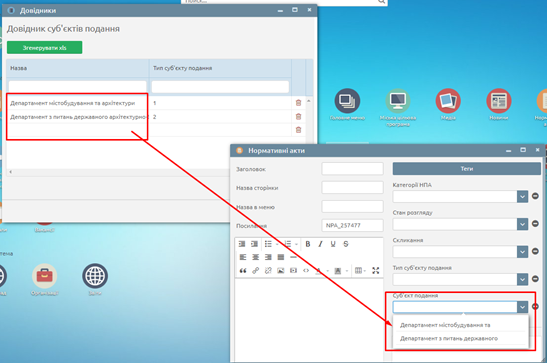Apply strikethrough formatting

click(x=345, y=244)
